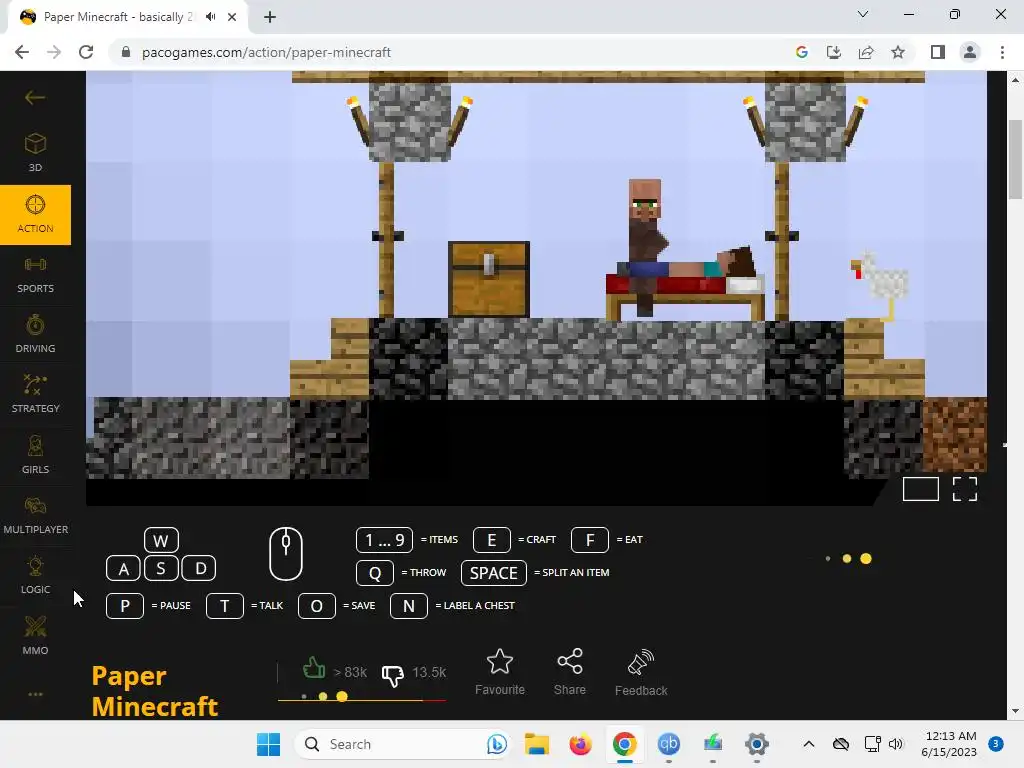Launch Firefox from the taskbar
This screenshot has height=768, width=1024.
pyautogui.click(x=581, y=744)
